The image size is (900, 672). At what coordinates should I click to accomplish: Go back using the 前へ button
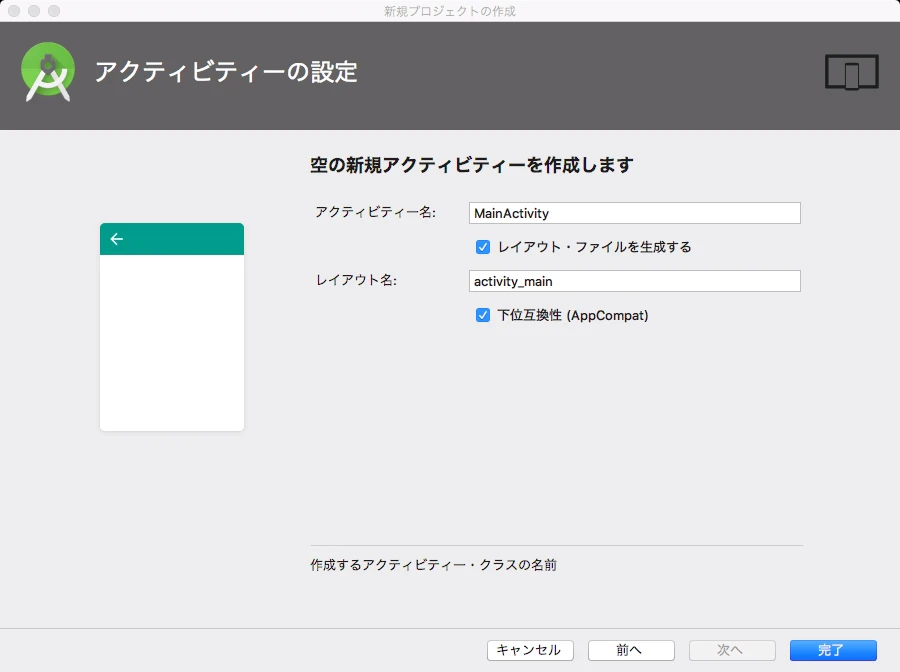point(630,649)
